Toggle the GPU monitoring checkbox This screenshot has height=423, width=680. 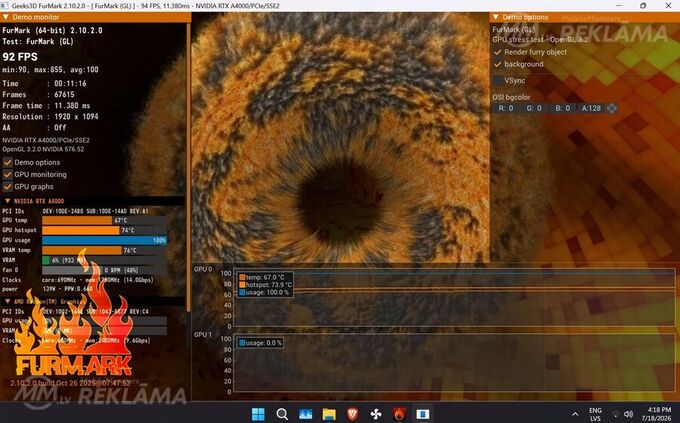[7, 174]
